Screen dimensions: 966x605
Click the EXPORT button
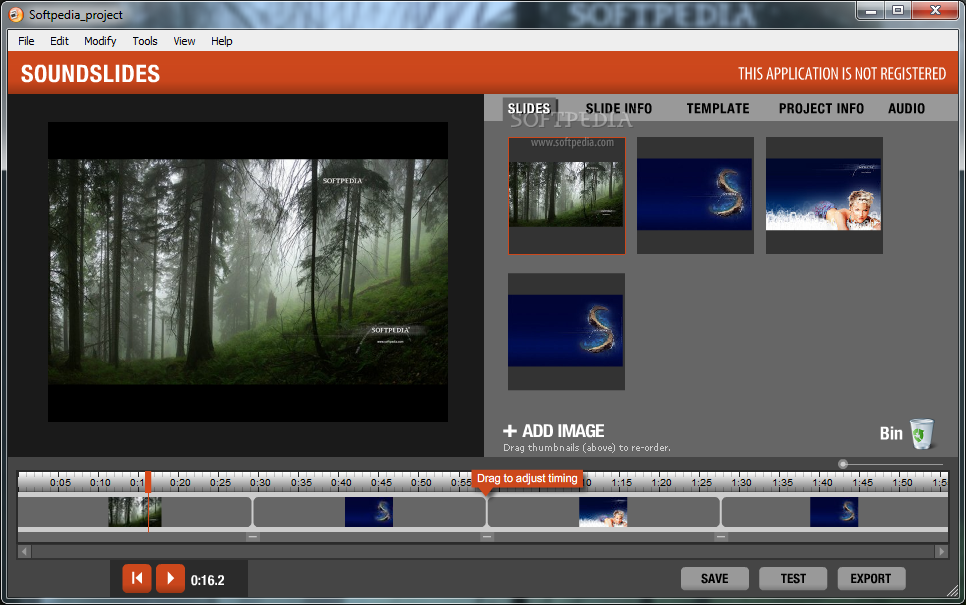[x=871, y=579]
